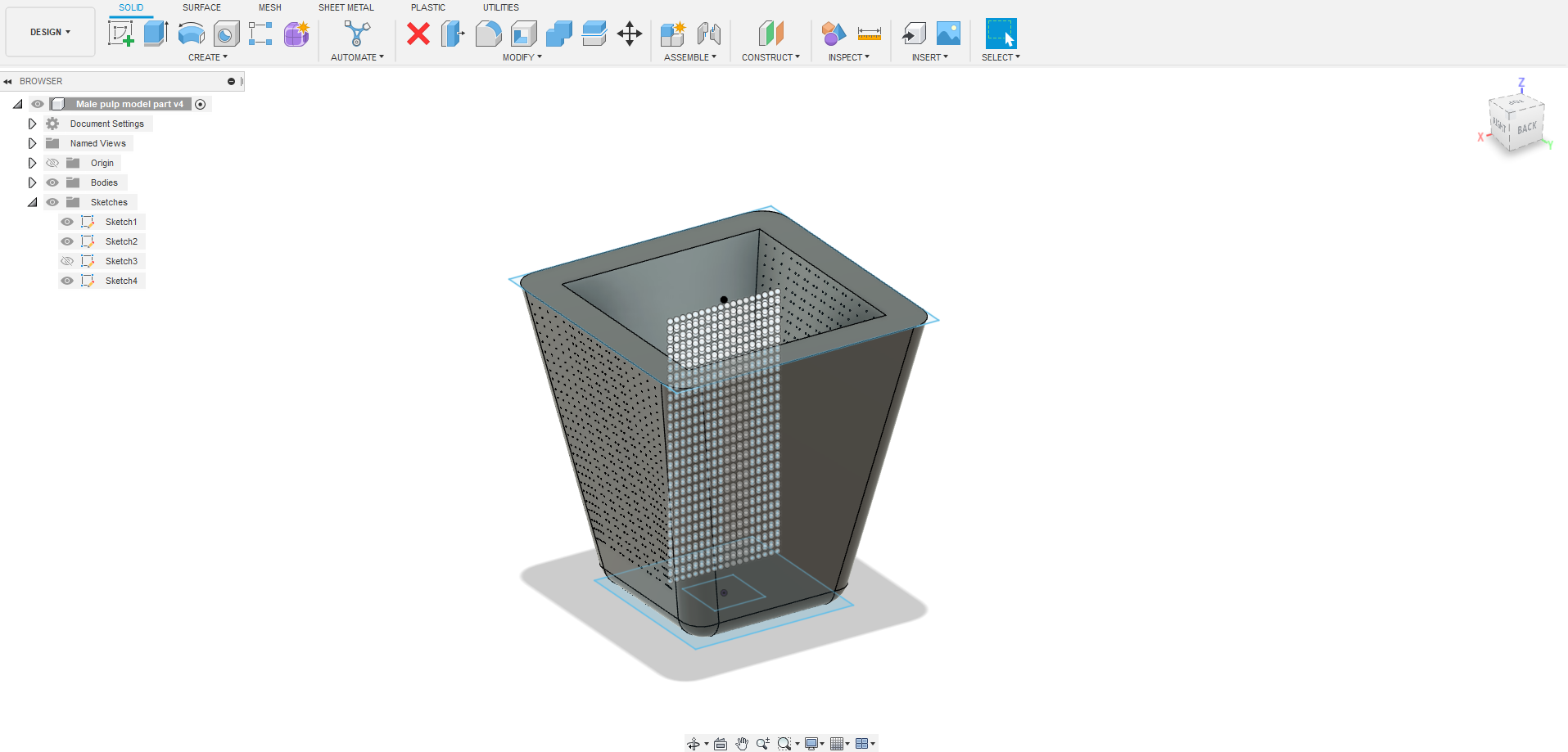Screen dimensions: 1568x752
Task: Click the New Component icon
Action: click(673, 34)
